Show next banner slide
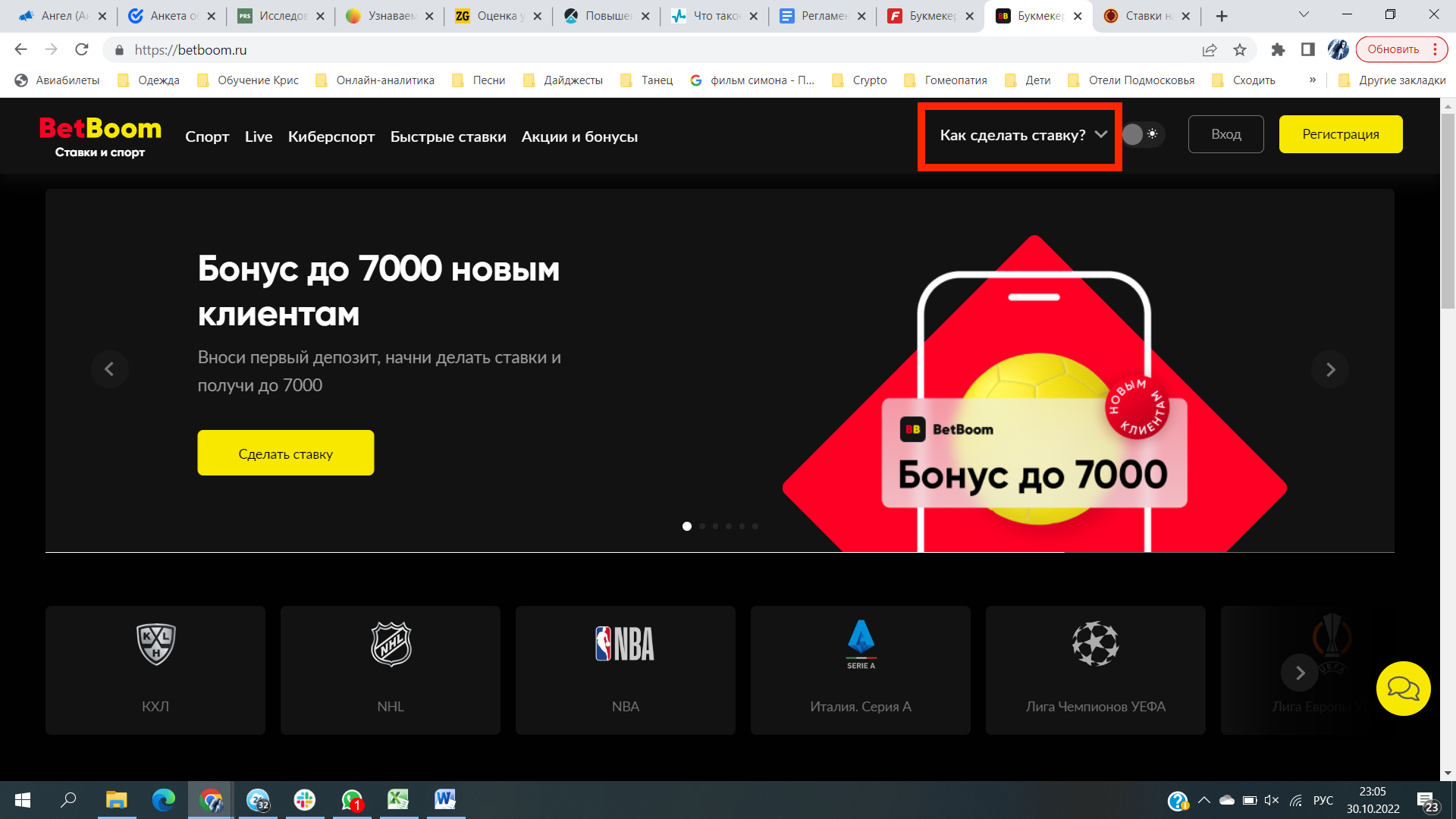 (1330, 369)
